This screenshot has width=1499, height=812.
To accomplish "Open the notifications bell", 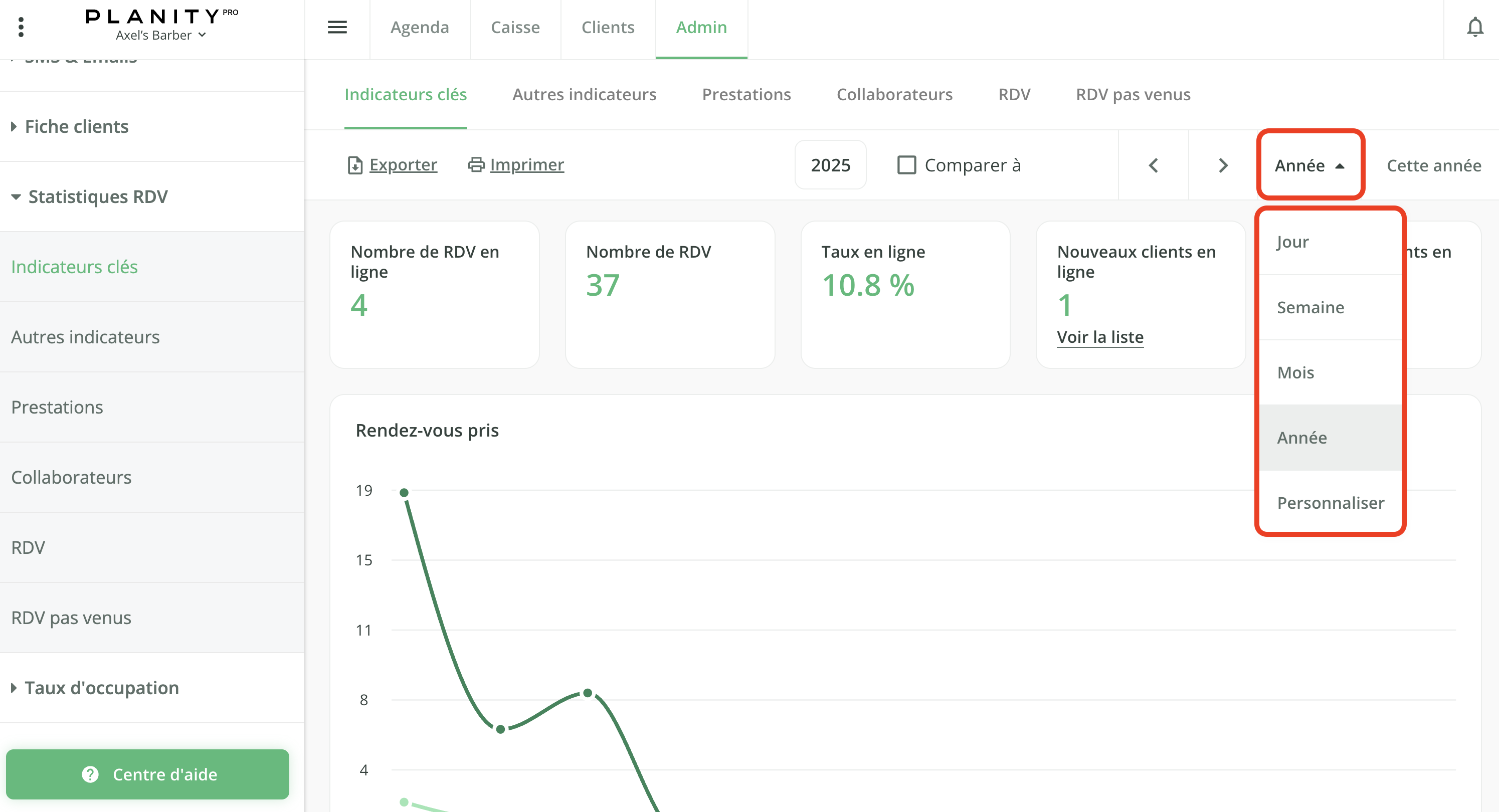I will pyautogui.click(x=1474, y=27).
